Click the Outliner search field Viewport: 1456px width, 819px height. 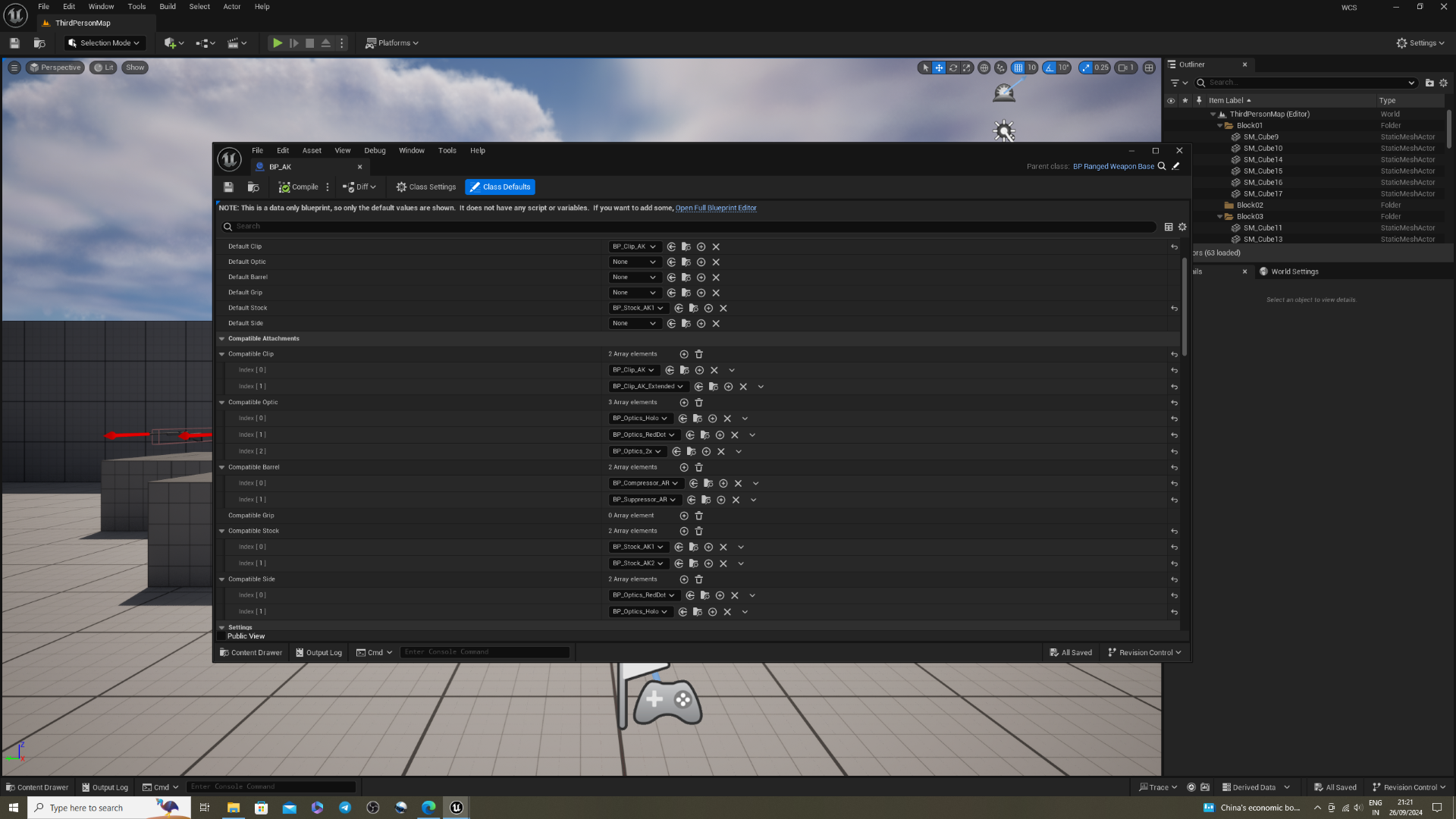coord(1307,83)
